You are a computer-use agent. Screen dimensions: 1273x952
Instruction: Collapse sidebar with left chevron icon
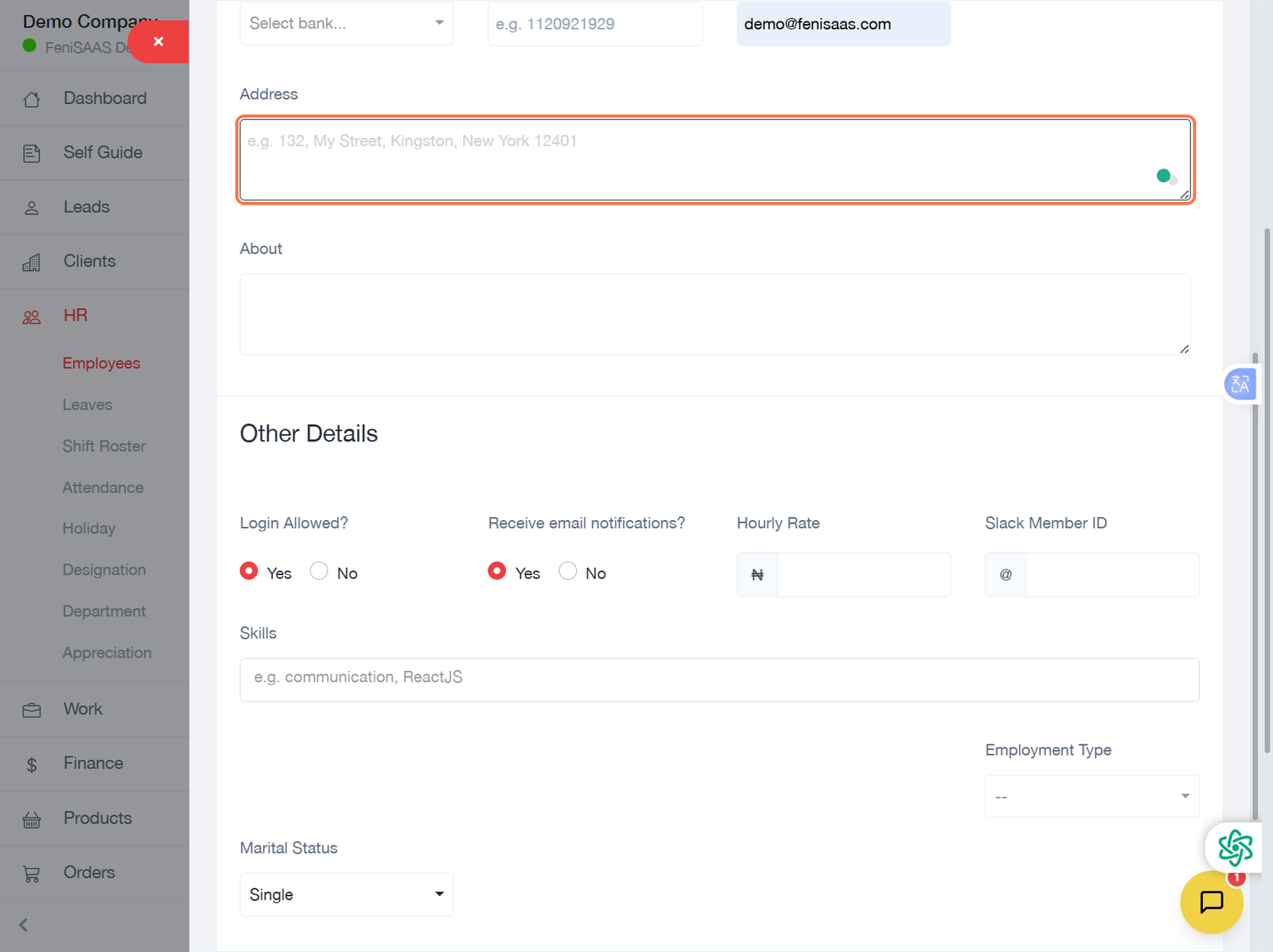point(24,925)
